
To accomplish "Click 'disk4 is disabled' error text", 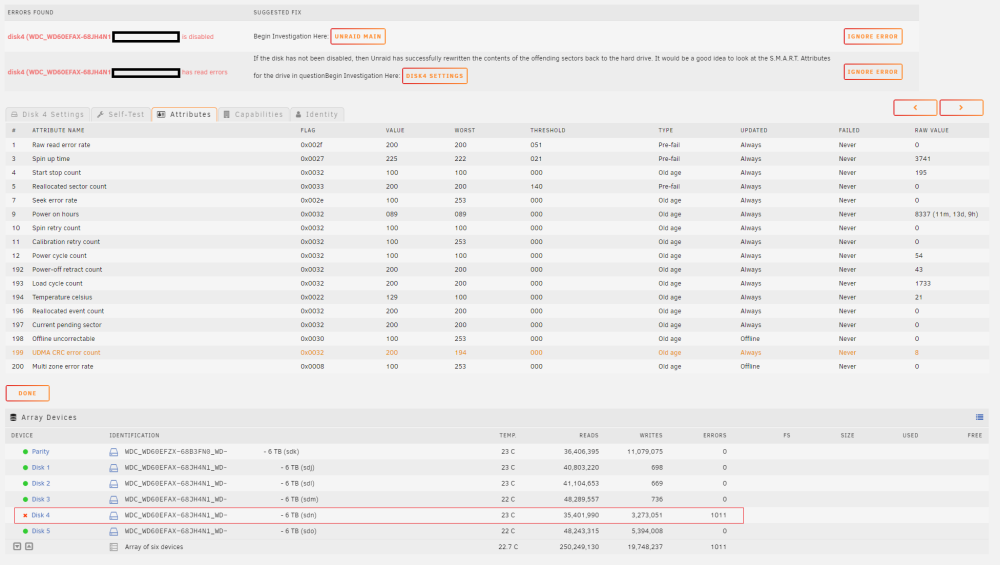I will [110, 37].
